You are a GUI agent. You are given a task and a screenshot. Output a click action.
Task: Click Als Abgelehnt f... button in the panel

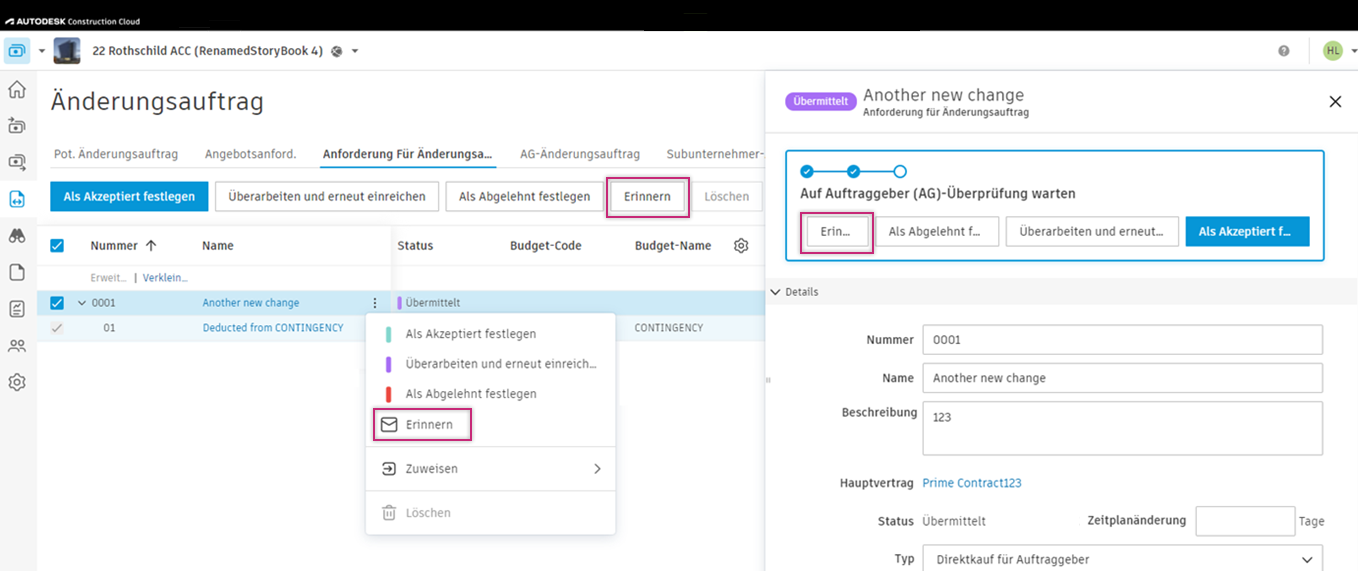pos(935,232)
